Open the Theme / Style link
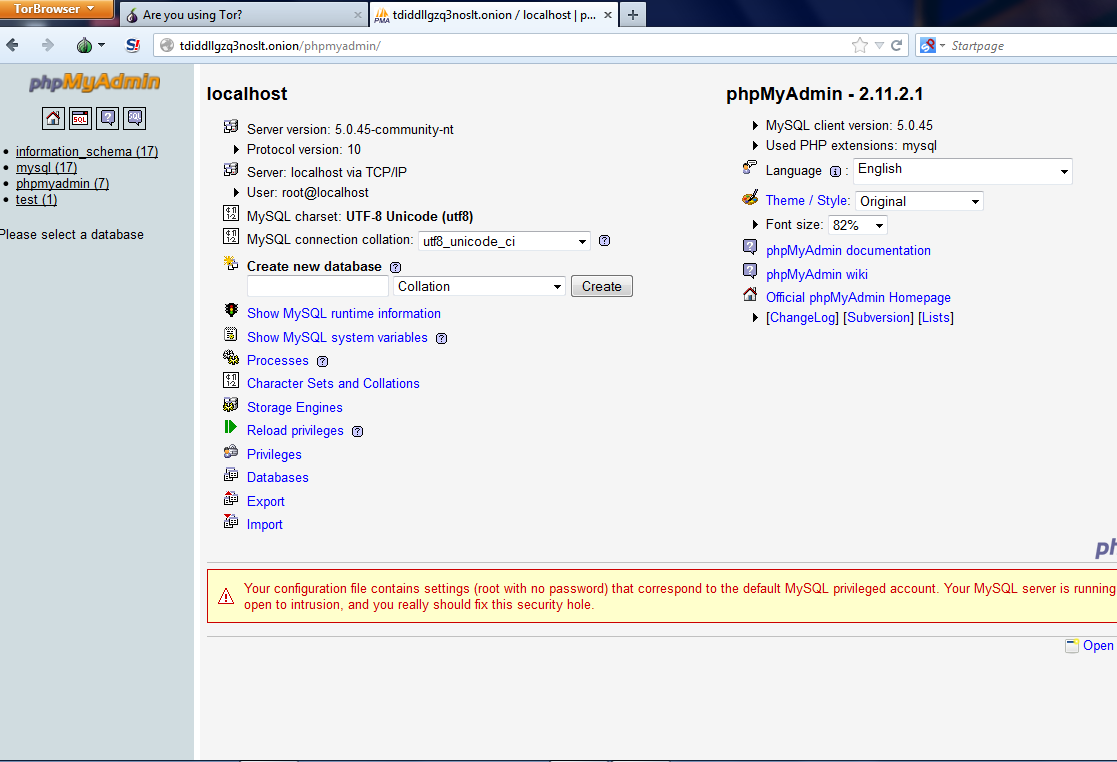Image resolution: width=1117 pixels, height=762 pixels. click(806, 200)
